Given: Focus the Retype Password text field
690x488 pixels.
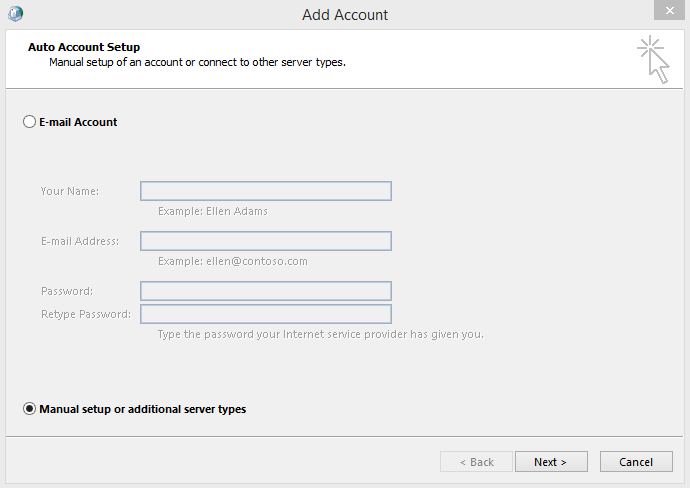Looking at the screenshot, I should (x=266, y=314).
